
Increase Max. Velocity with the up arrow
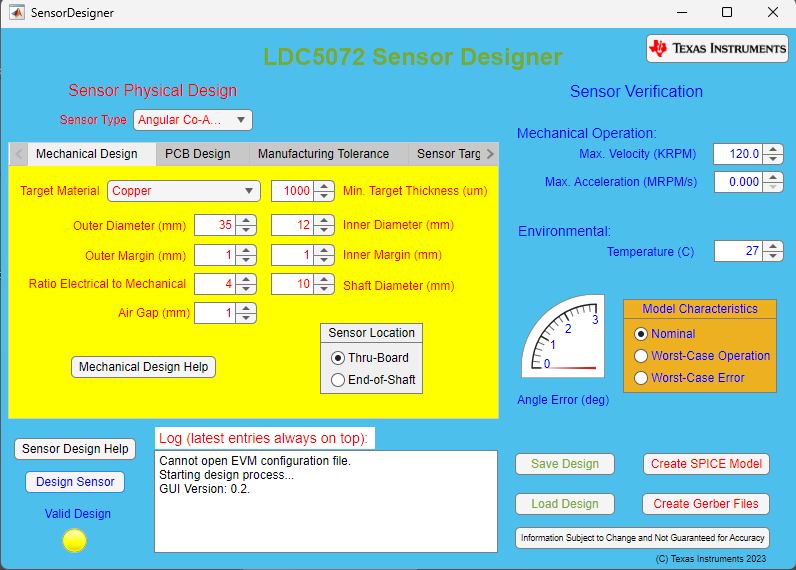pyautogui.click(x=773, y=149)
